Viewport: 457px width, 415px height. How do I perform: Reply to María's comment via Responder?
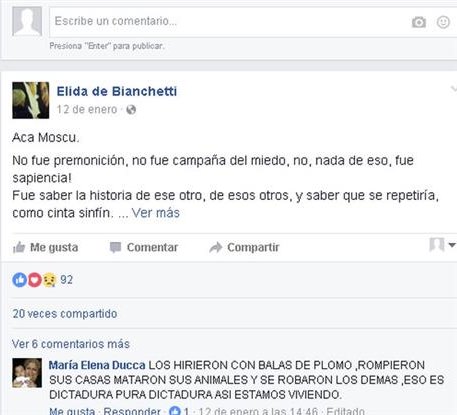pos(132,411)
